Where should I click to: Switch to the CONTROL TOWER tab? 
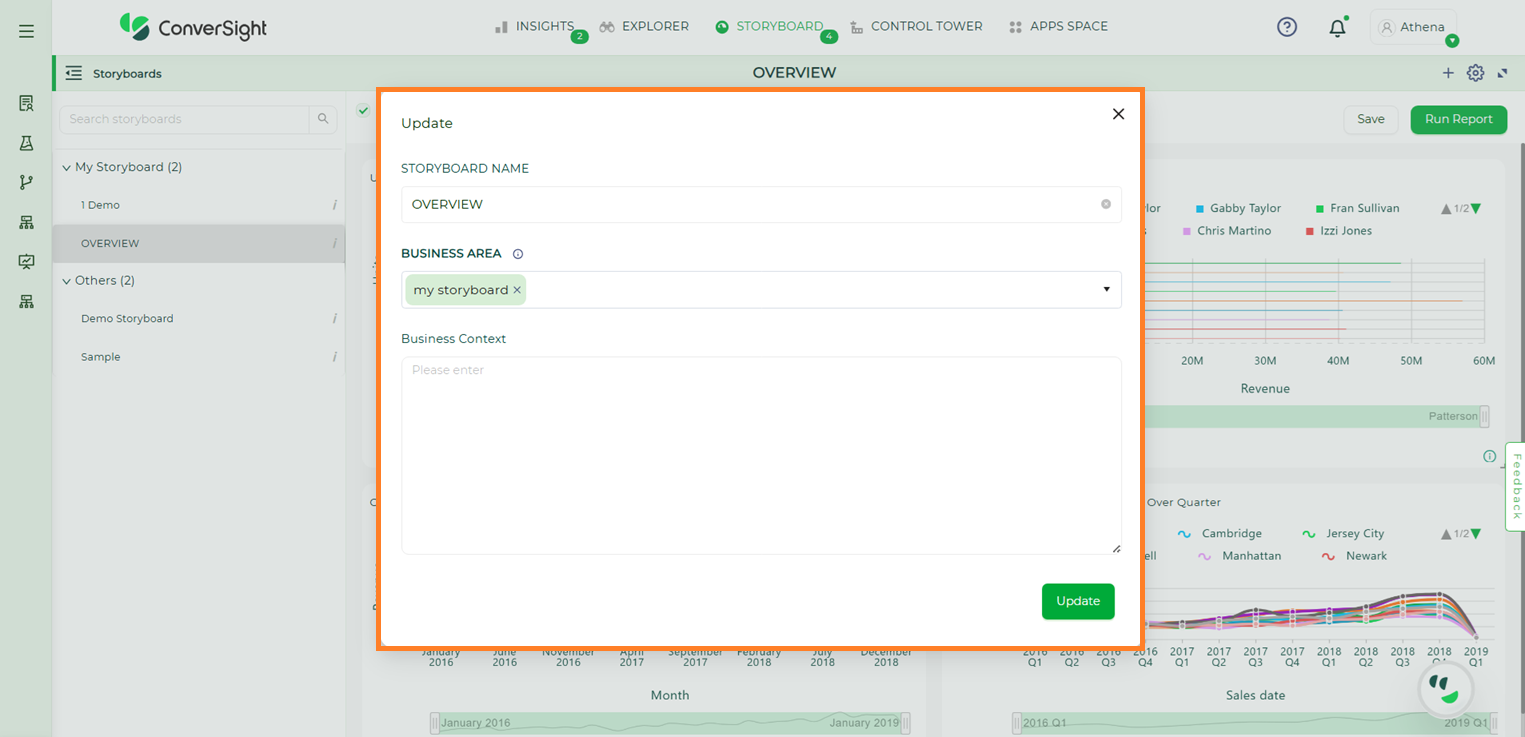tap(916, 27)
